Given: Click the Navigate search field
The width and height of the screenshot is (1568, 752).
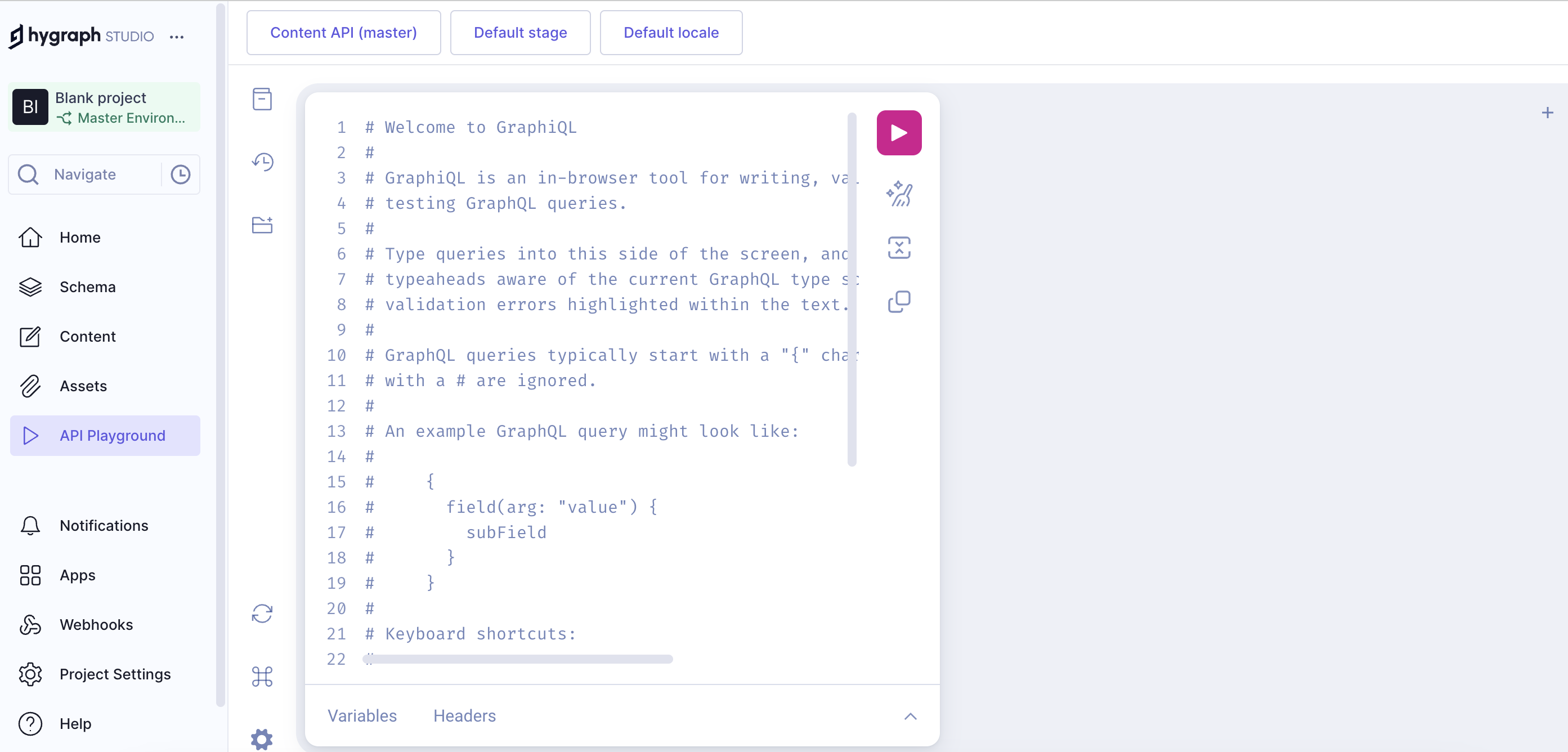Looking at the screenshot, I should point(105,174).
